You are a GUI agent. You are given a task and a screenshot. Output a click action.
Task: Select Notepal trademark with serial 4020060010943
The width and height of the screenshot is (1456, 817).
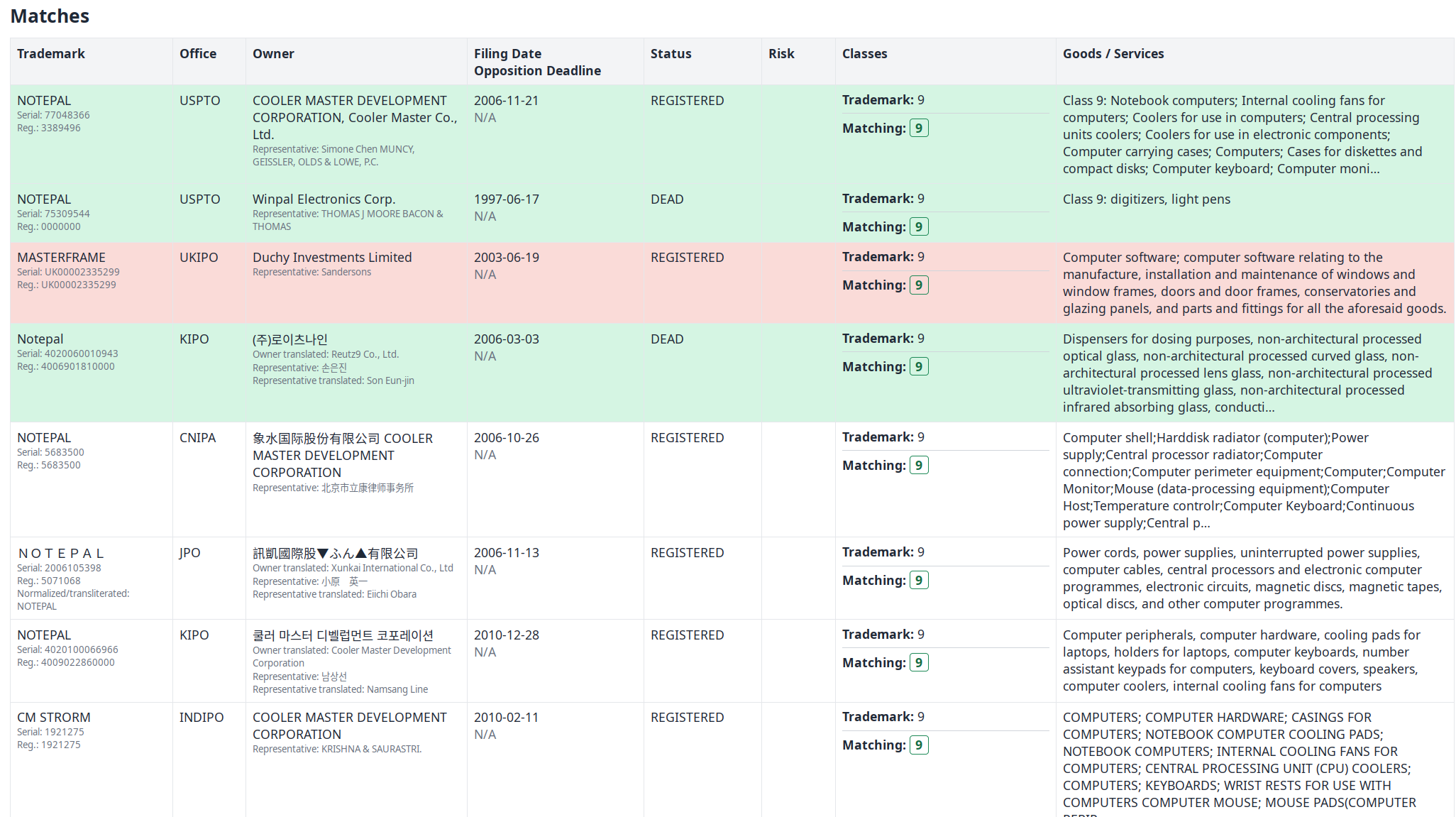40,339
